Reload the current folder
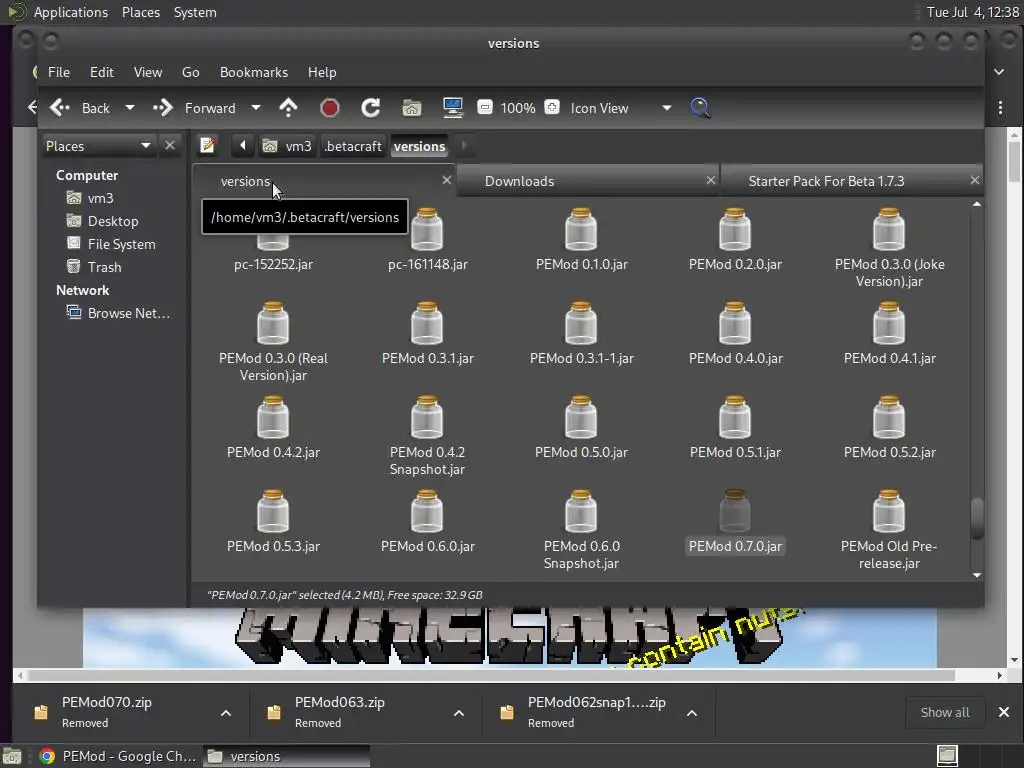The height and width of the screenshot is (768, 1024). 371,108
